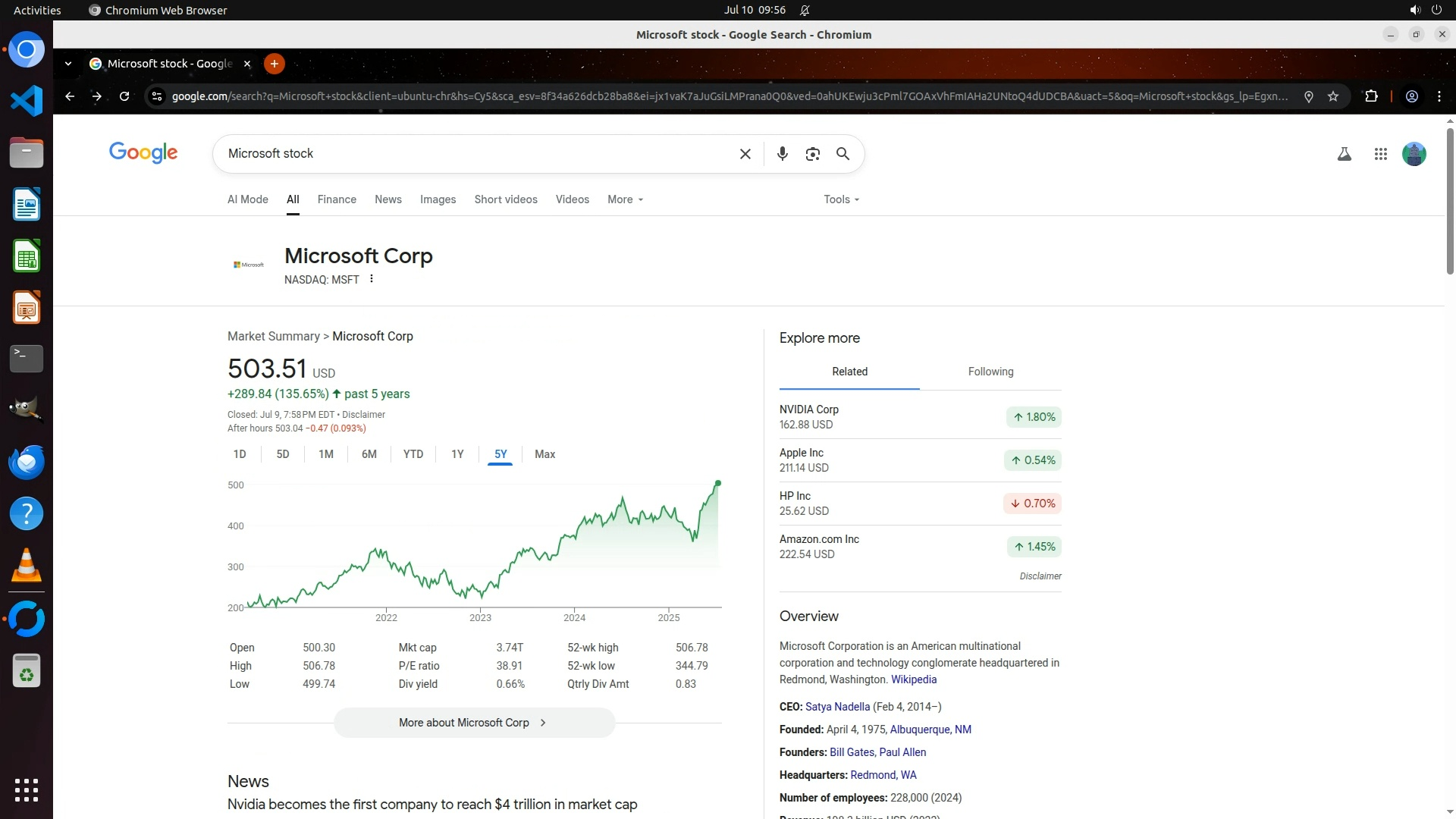Open the Following tab in Explore more

point(990,372)
